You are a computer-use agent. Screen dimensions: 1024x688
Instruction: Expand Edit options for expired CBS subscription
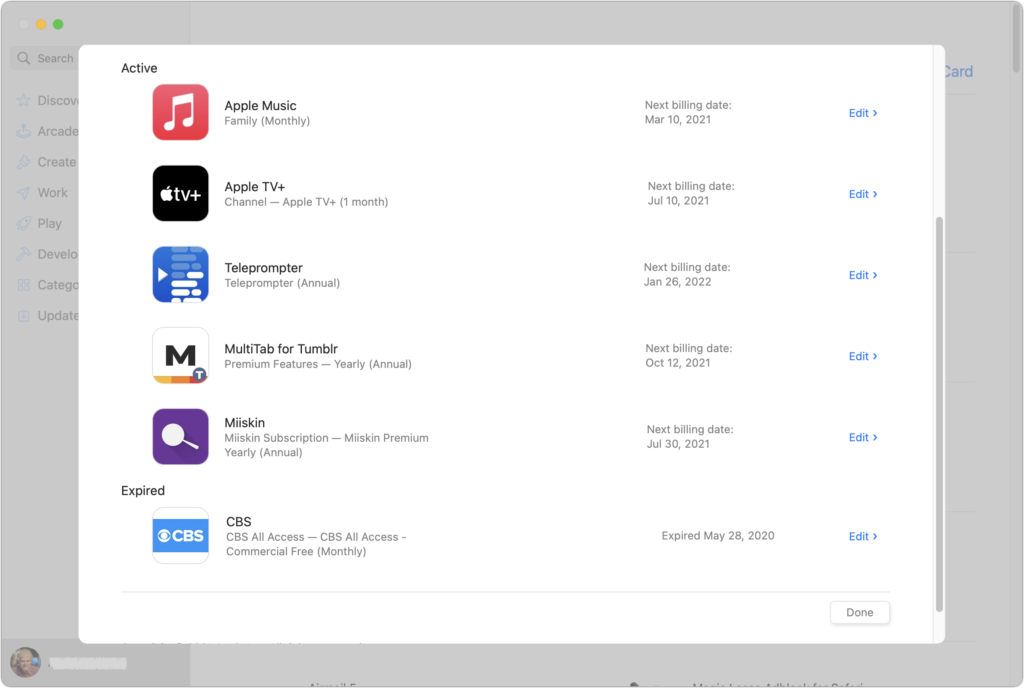(x=861, y=535)
